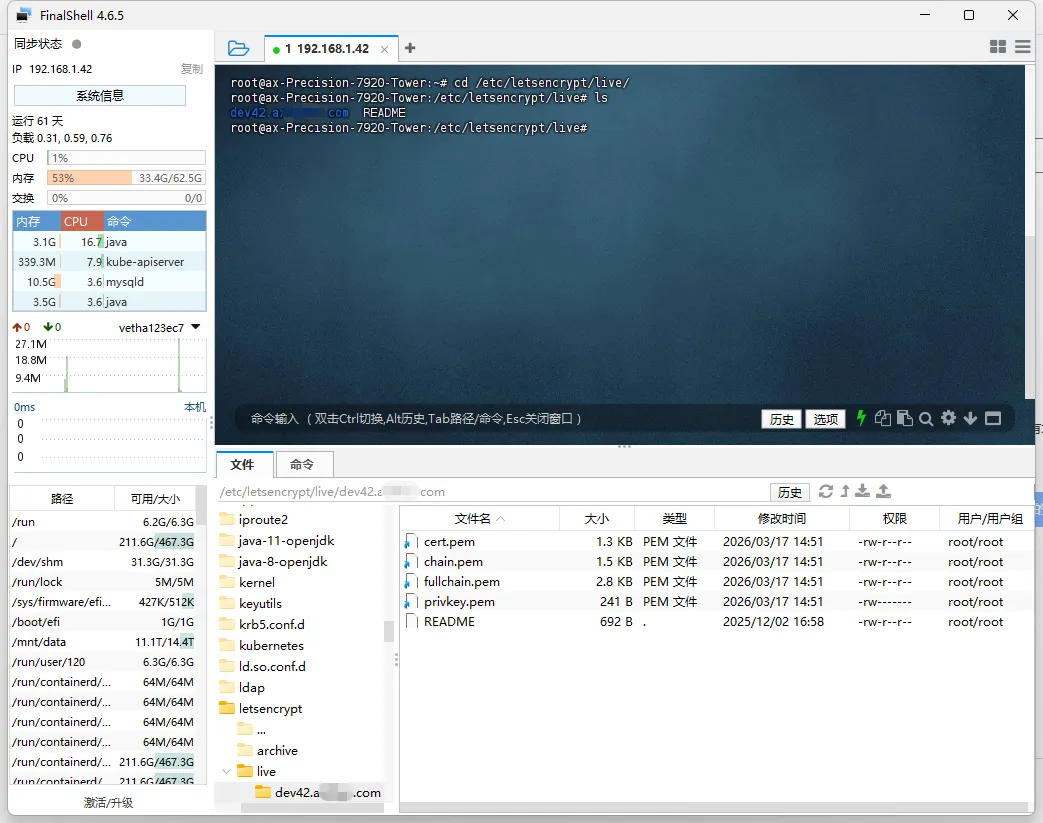The height and width of the screenshot is (823, 1043).
Task: Sort files by 文件名 column
Action: (479, 518)
